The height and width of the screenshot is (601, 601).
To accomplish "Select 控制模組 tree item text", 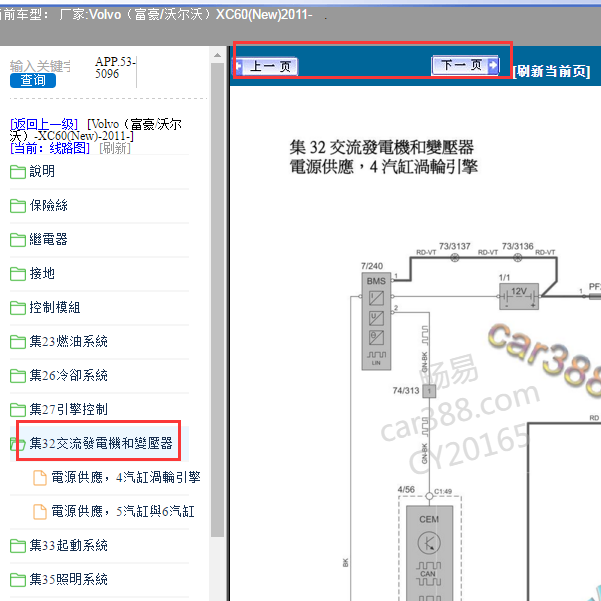I will (55, 307).
